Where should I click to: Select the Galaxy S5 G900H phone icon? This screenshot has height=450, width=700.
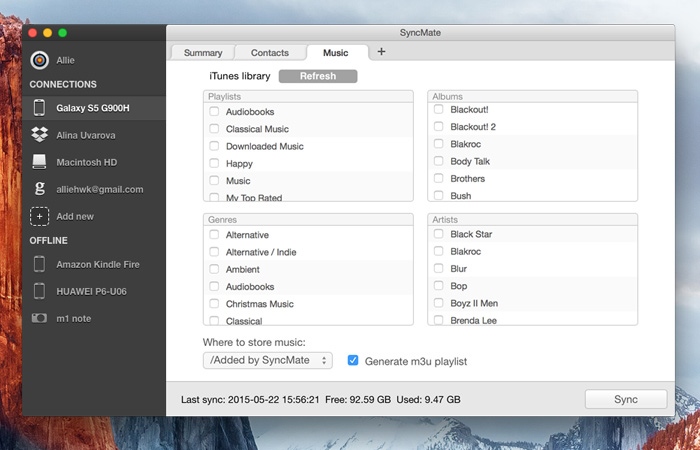pos(39,108)
